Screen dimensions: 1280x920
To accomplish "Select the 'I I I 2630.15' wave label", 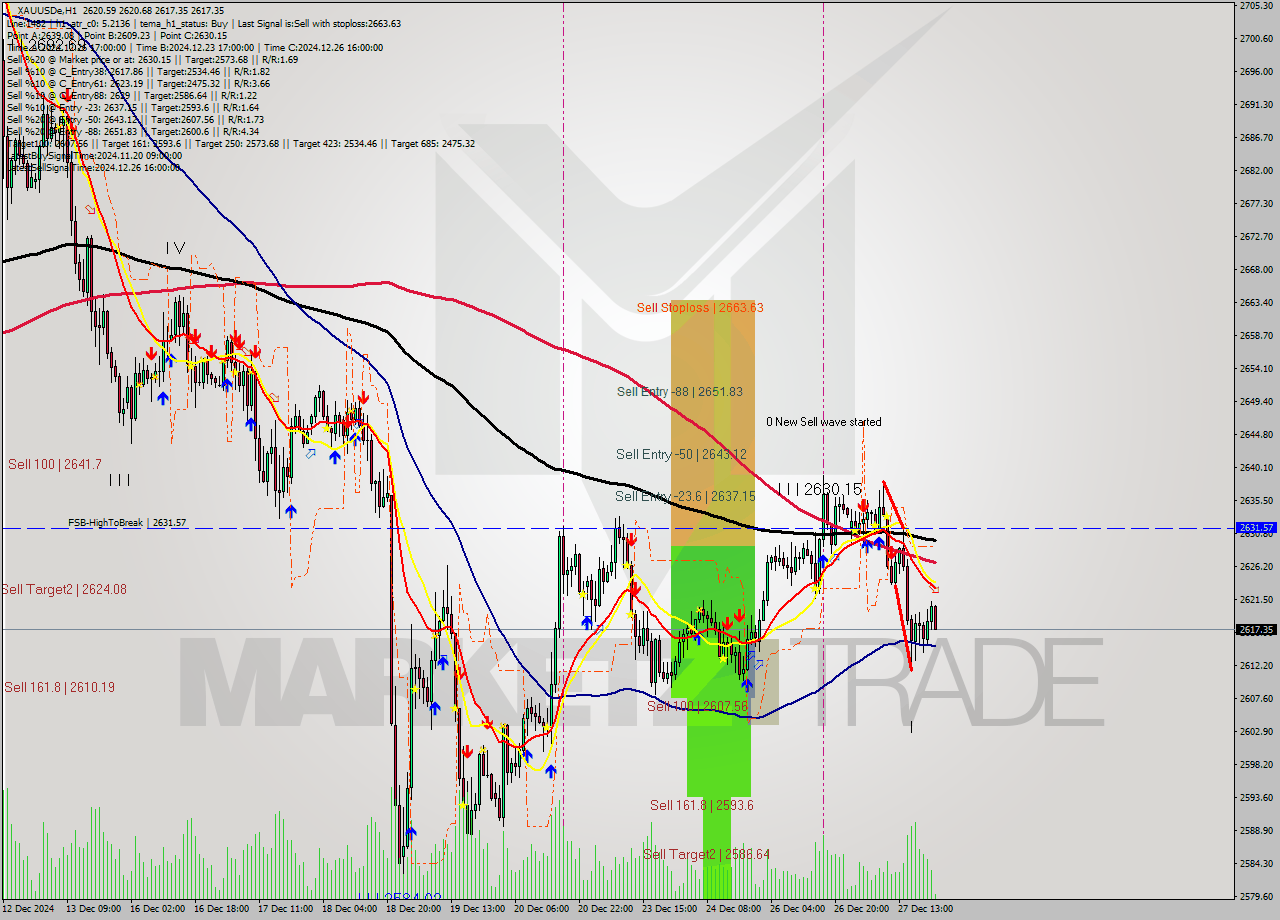I will tap(819, 489).
